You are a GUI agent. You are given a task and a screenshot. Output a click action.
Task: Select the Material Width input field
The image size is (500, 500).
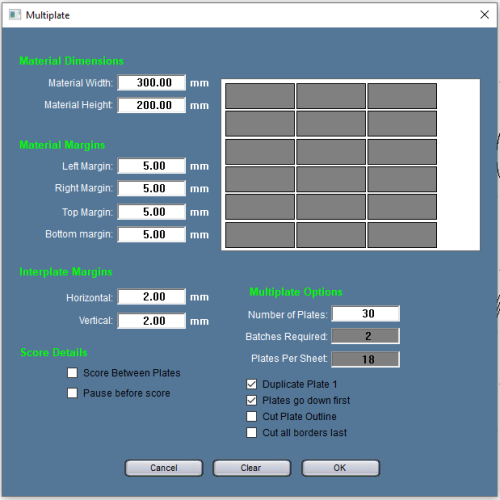152,82
